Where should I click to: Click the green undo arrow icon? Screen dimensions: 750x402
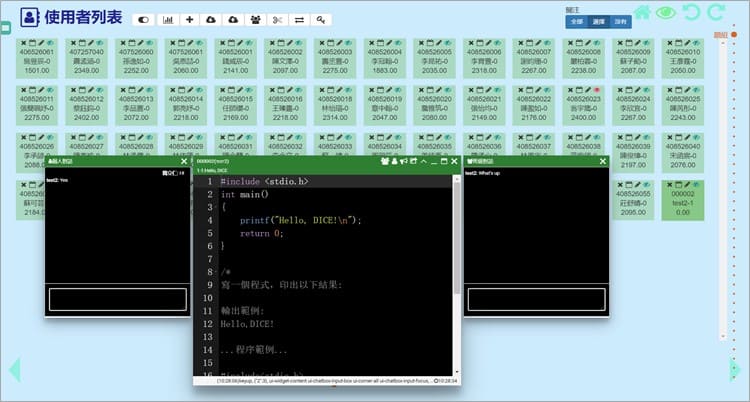point(690,13)
